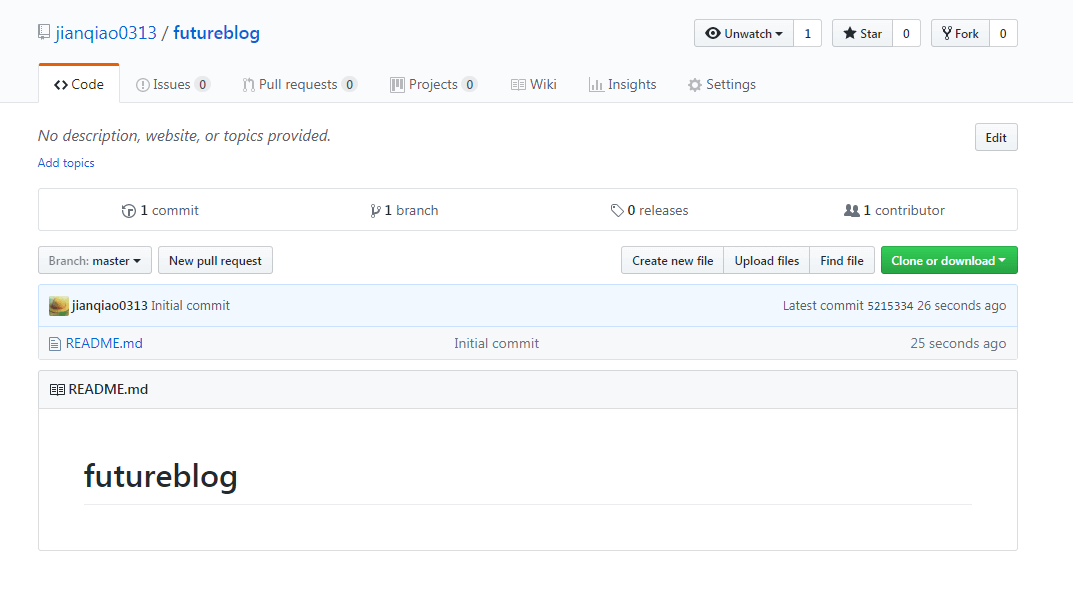Open the README.md file link
Screen dimensions: 1073x611
tap(104, 343)
